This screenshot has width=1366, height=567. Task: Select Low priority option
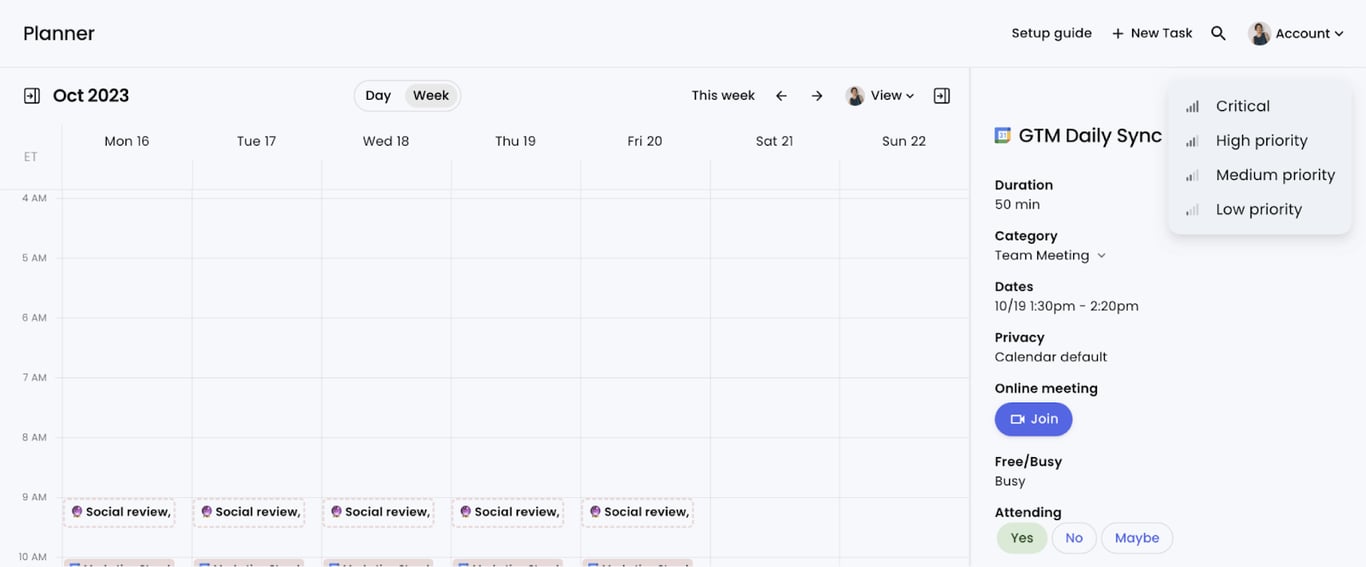1260,210
